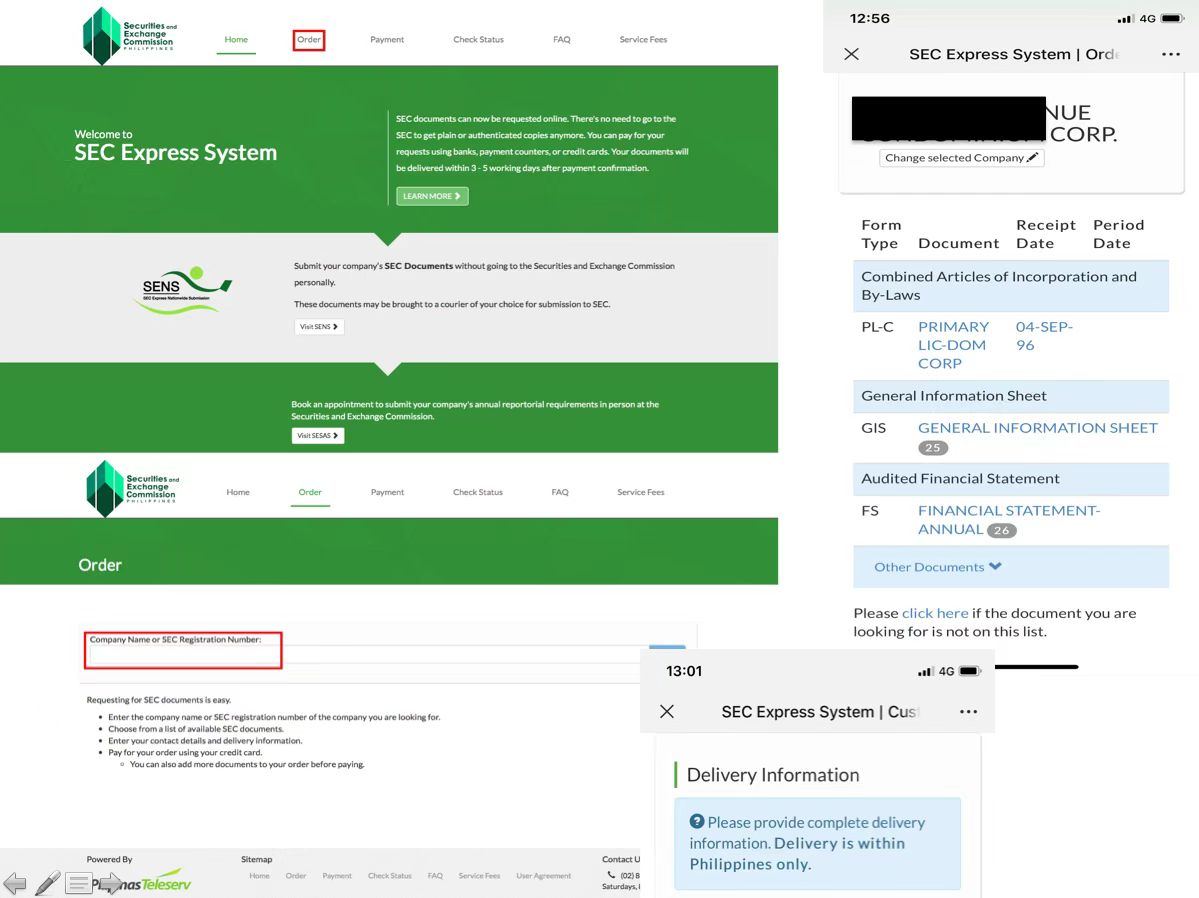This screenshot has height=898, width=1199.
Task: Select the active Order tab in the Order page navigation
Action: [x=310, y=493]
